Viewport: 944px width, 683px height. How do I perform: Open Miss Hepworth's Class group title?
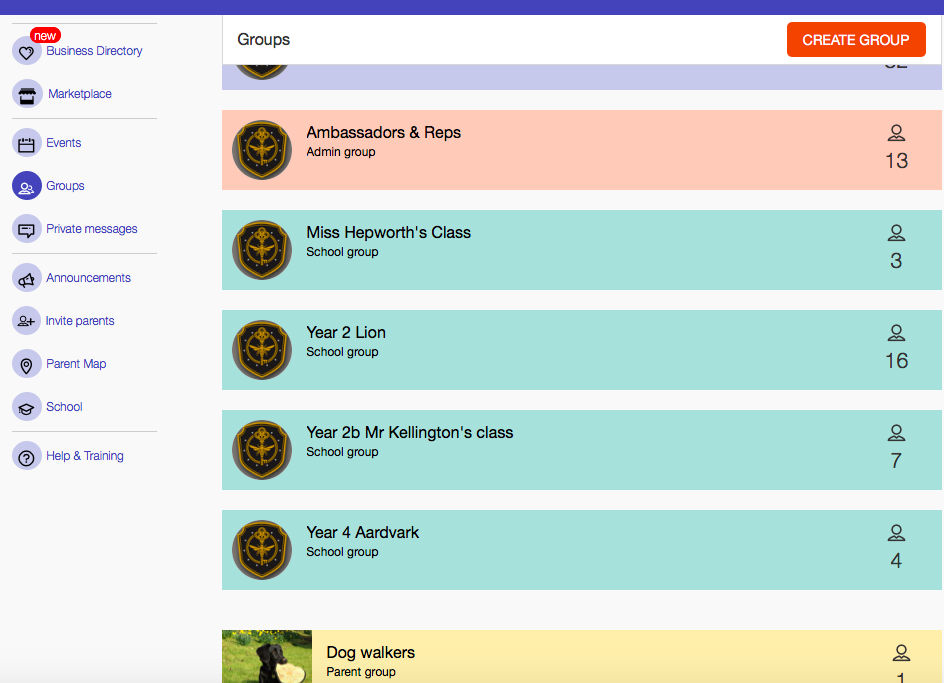click(388, 232)
